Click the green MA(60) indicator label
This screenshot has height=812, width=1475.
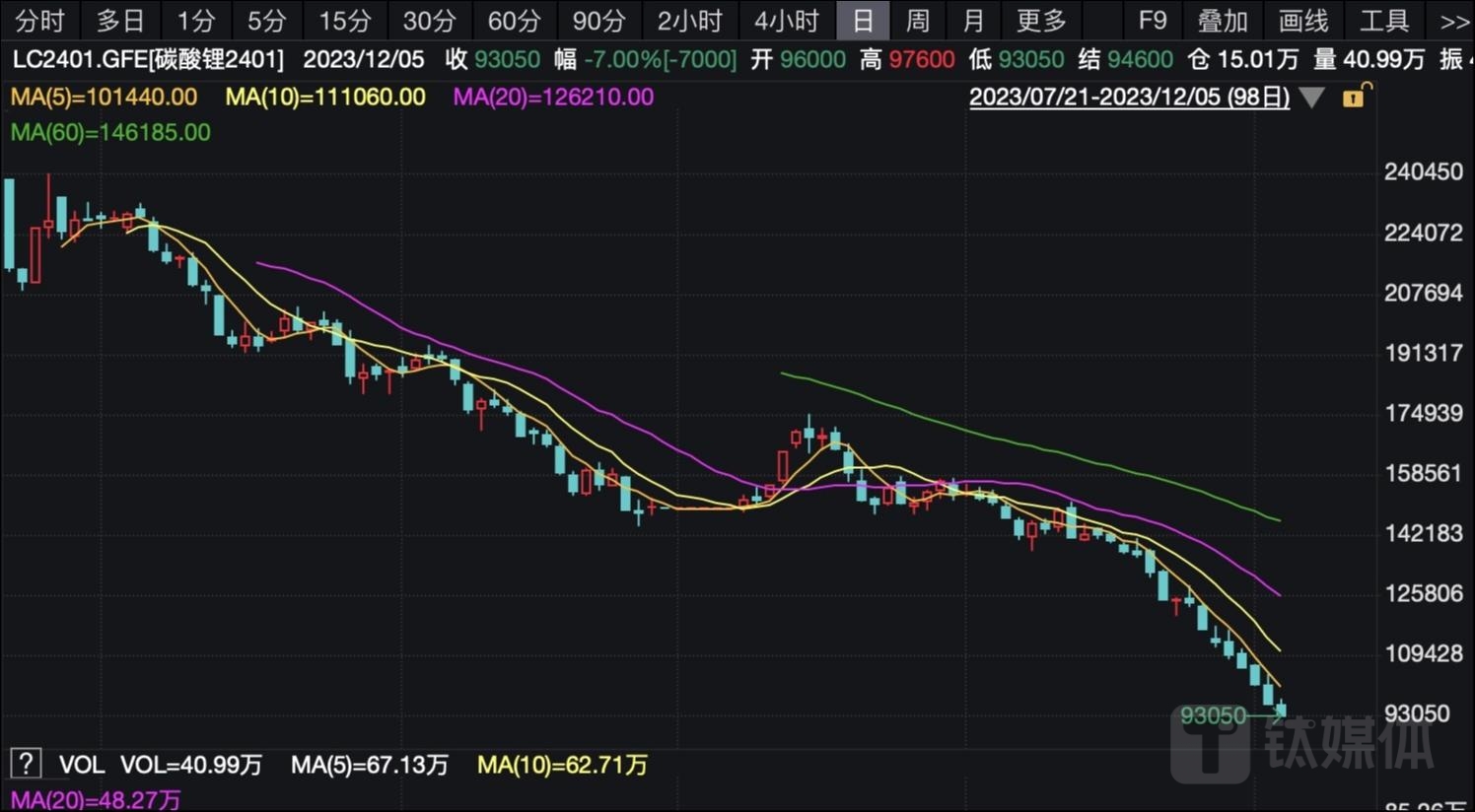point(110,133)
